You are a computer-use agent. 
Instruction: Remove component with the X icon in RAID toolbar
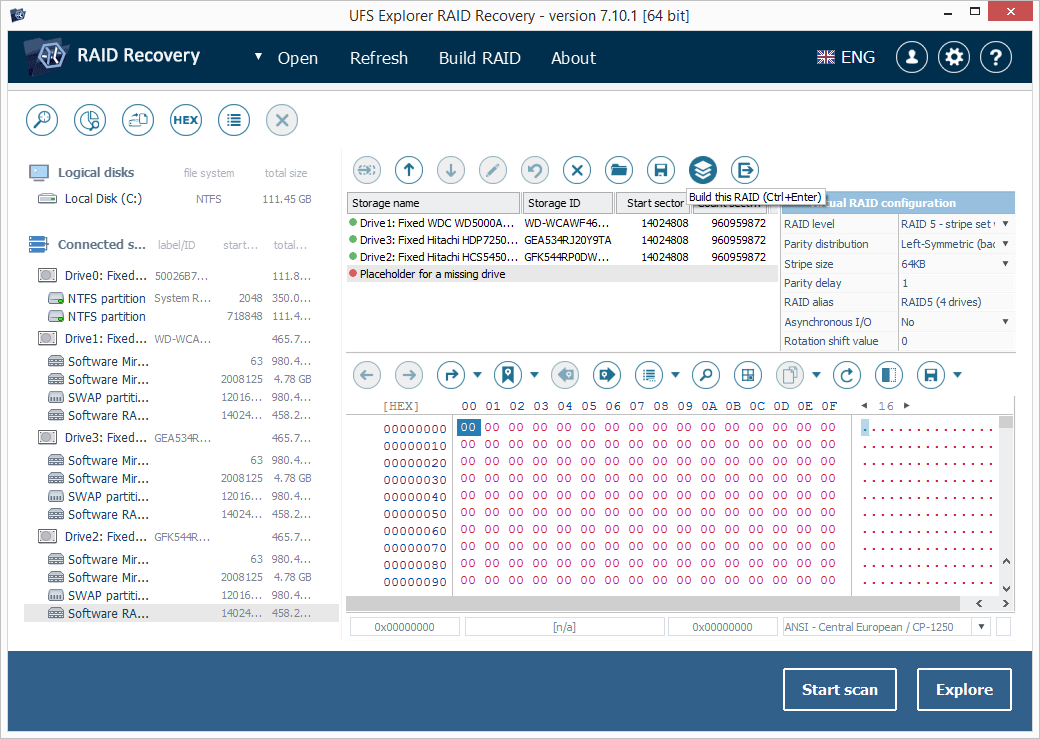click(577, 170)
